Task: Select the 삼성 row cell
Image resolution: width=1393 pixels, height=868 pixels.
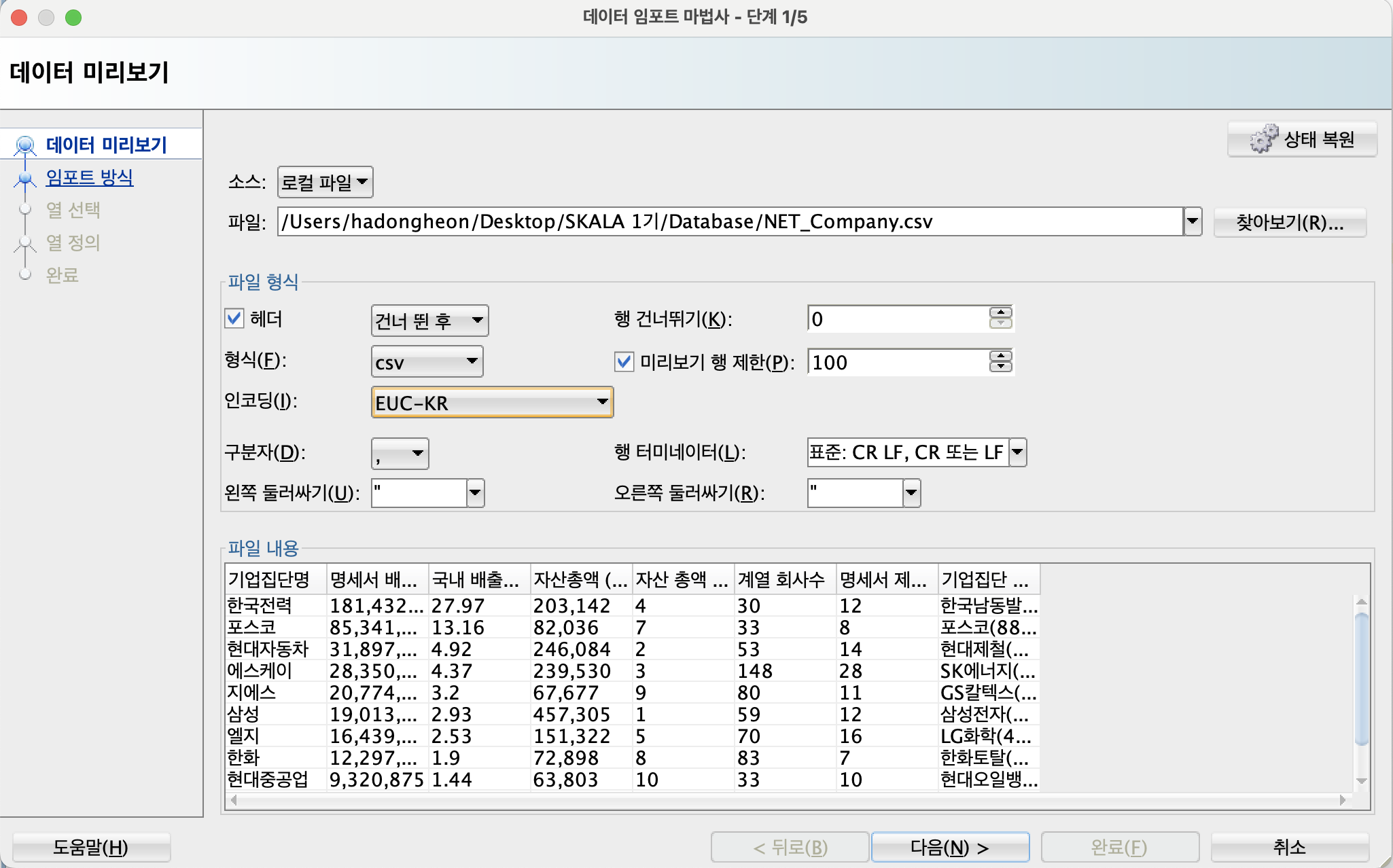Action: point(276,714)
